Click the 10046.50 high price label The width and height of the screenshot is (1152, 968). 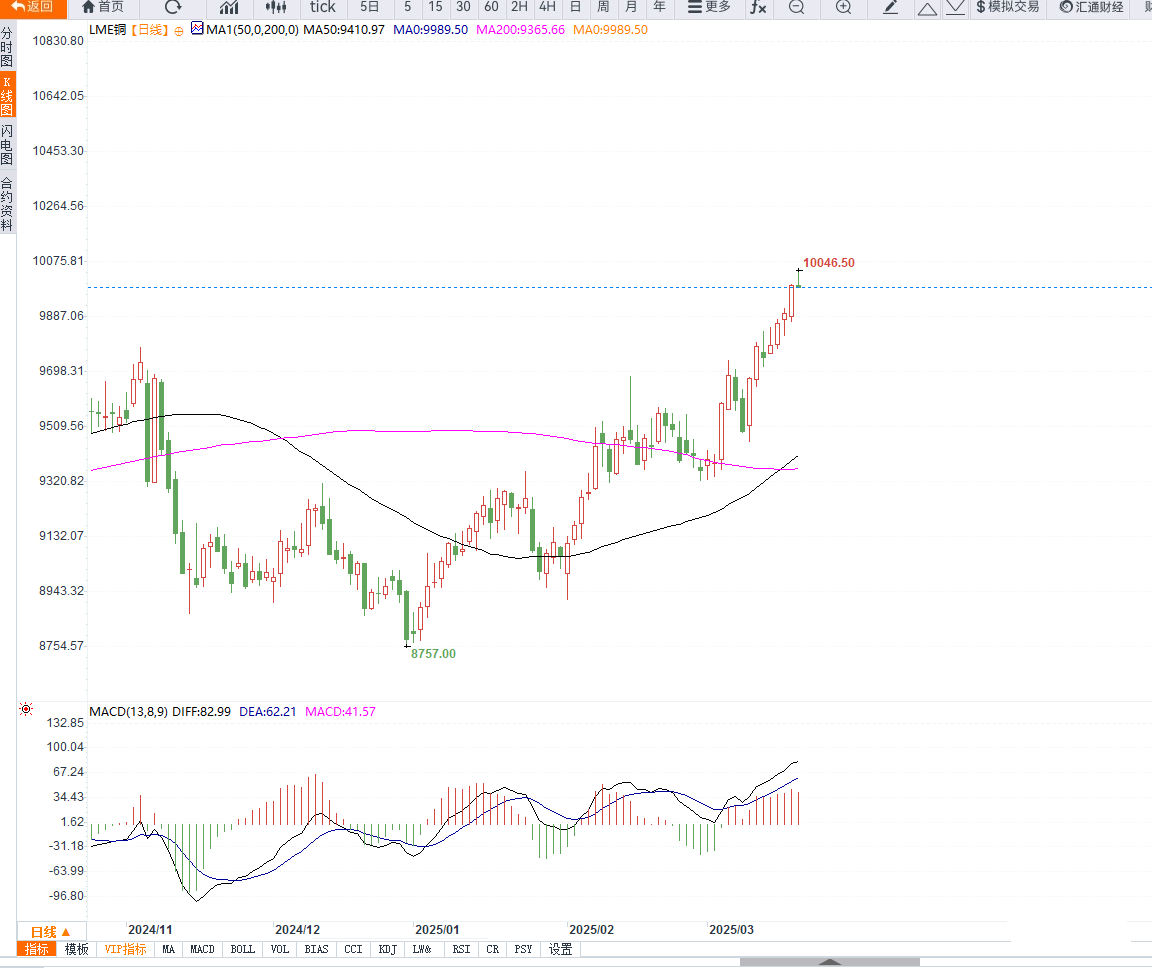[x=829, y=263]
